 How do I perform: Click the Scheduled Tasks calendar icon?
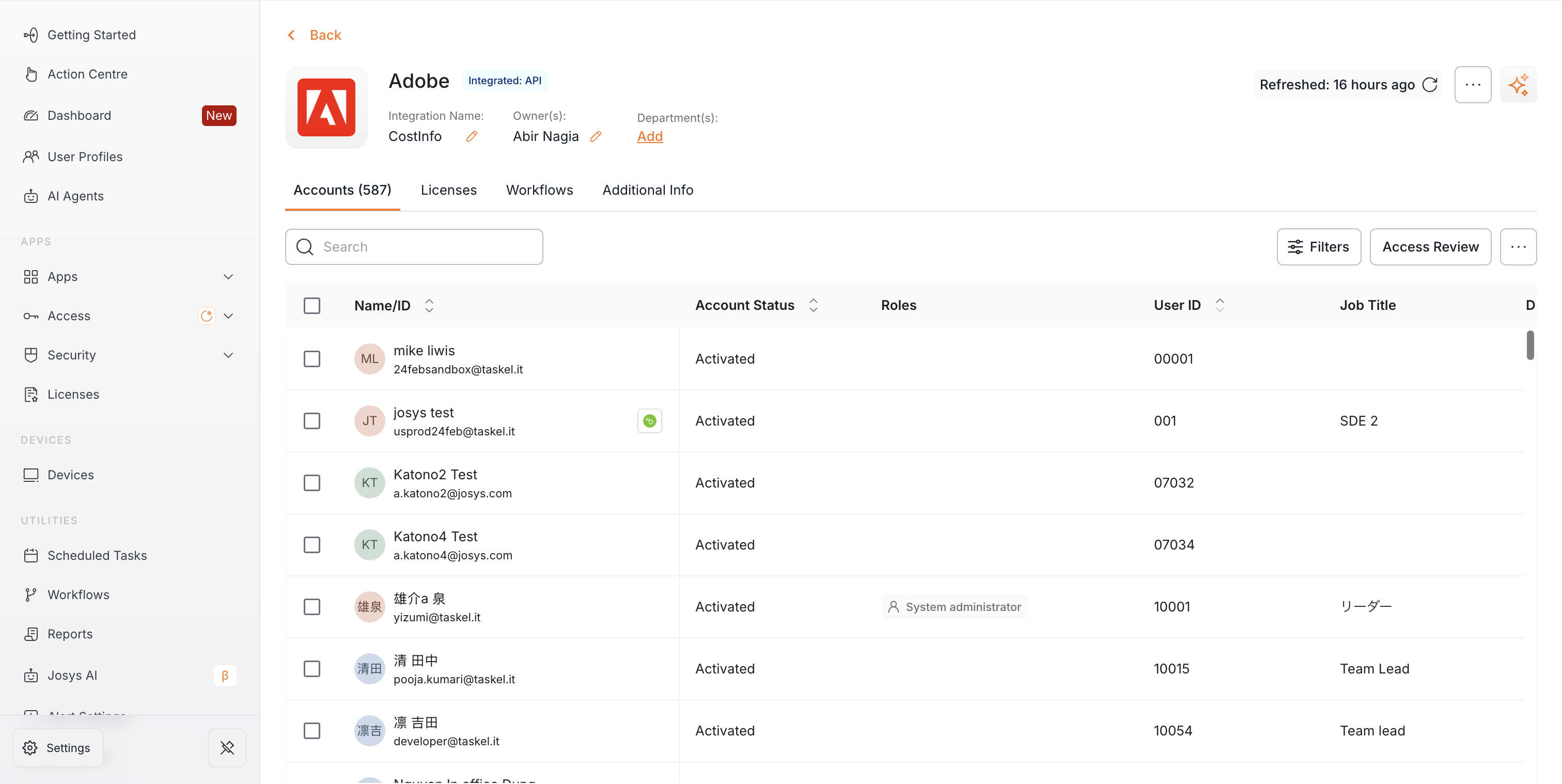(x=31, y=555)
